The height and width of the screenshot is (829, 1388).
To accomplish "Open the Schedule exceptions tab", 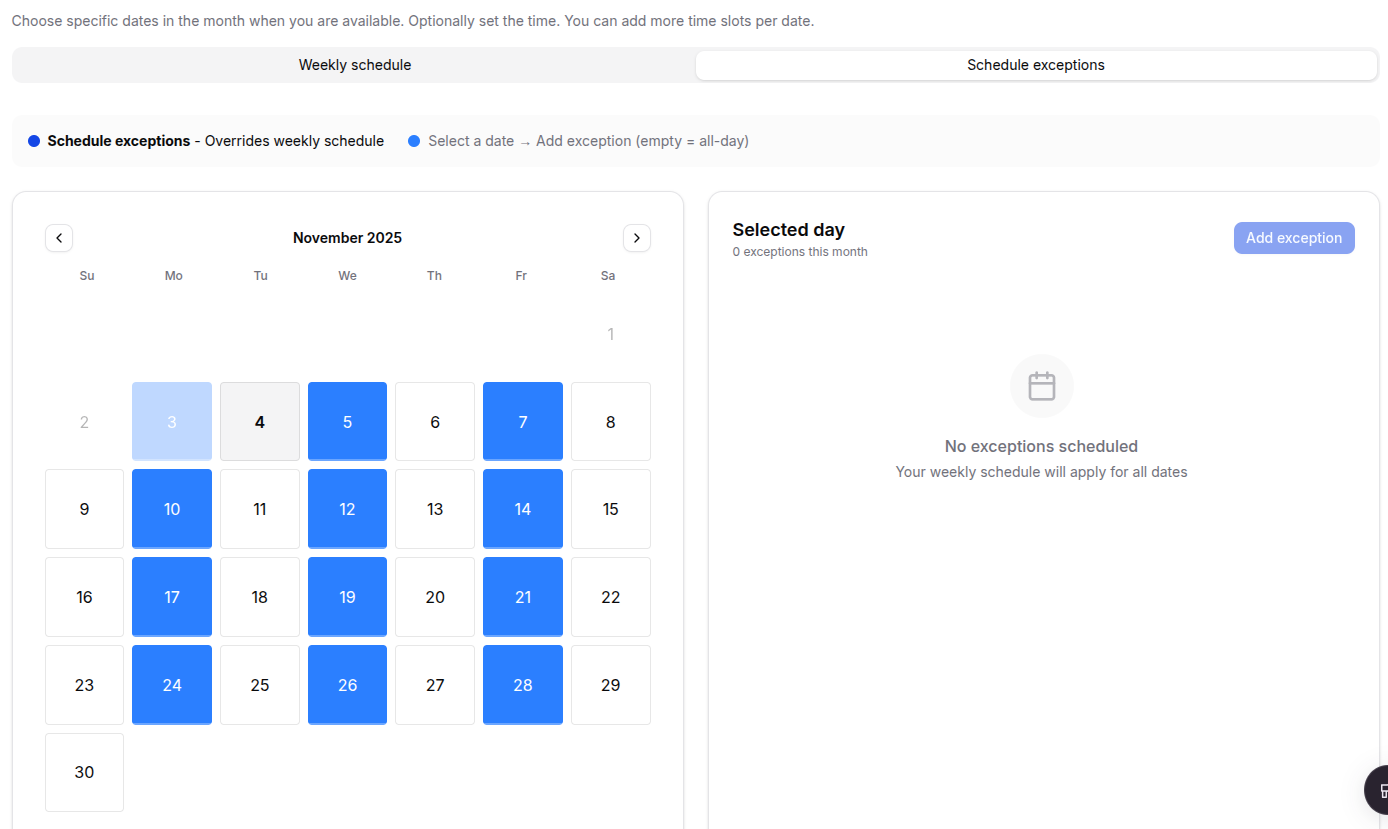I will [x=1035, y=64].
